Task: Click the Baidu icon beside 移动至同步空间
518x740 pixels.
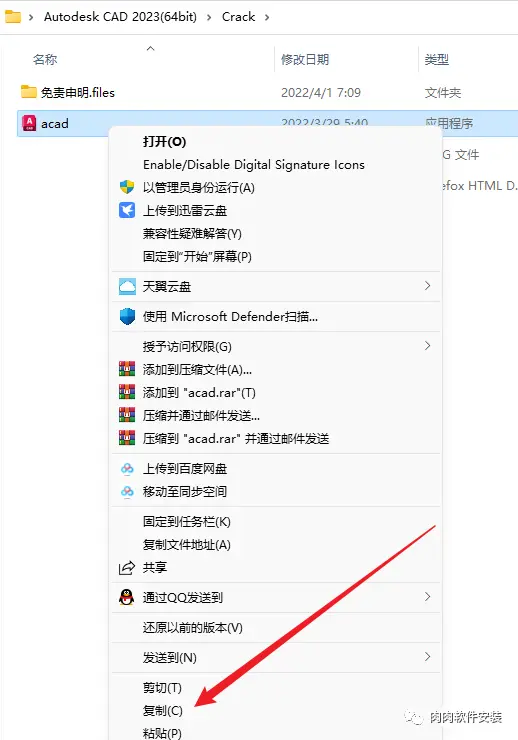Action: pos(127,491)
